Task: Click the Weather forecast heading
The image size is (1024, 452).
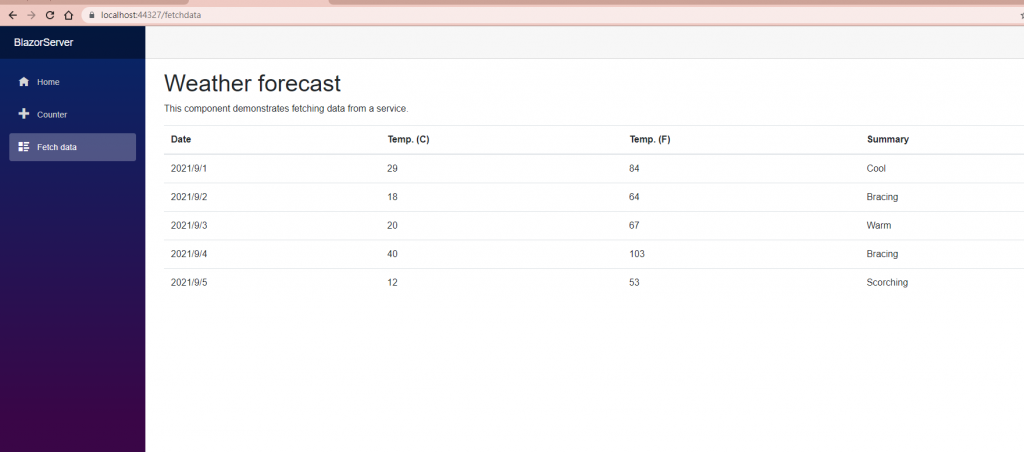Action: [252, 84]
